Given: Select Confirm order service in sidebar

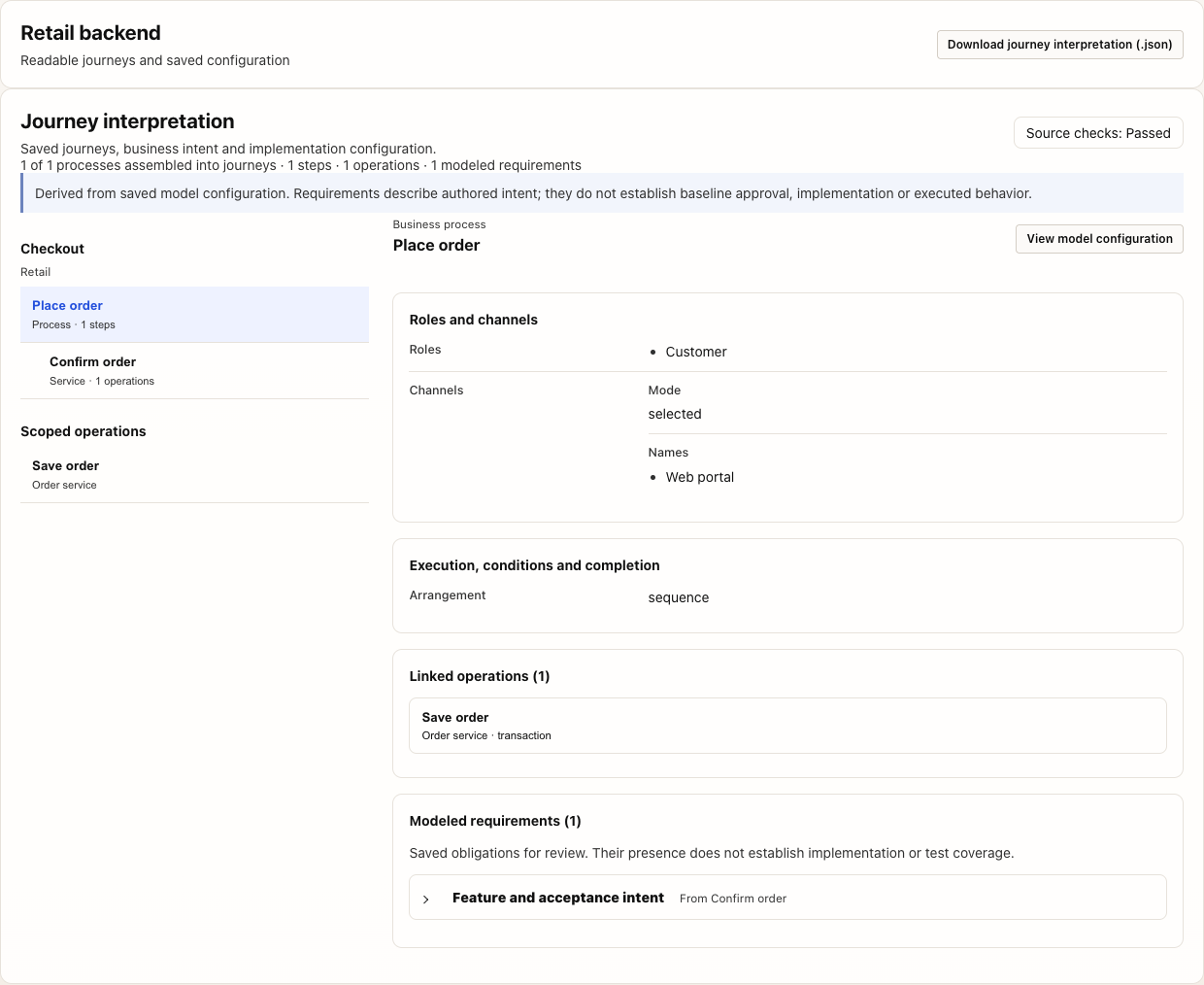Looking at the screenshot, I should pyautogui.click(x=194, y=371).
